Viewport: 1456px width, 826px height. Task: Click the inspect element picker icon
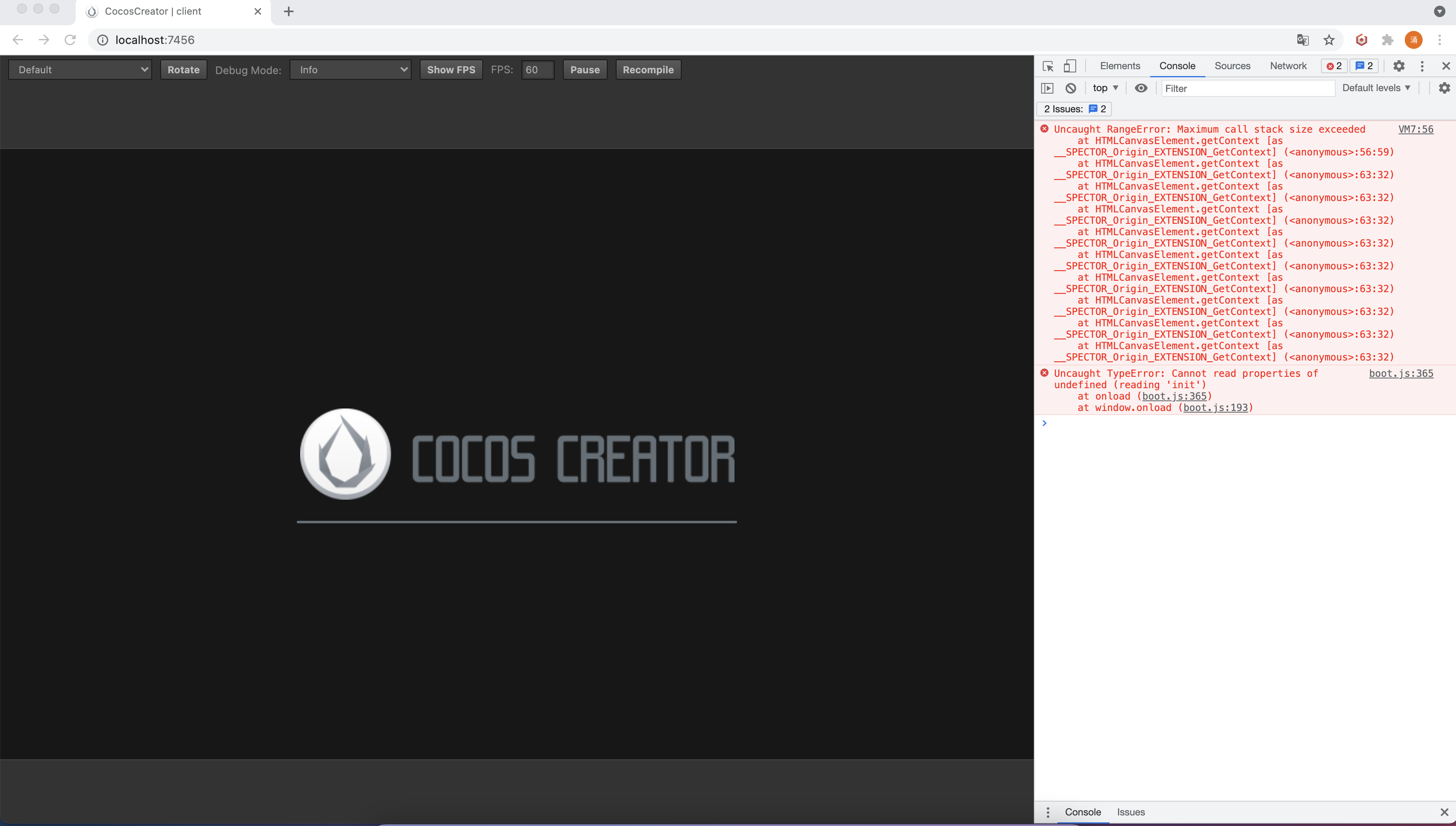point(1048,66)
